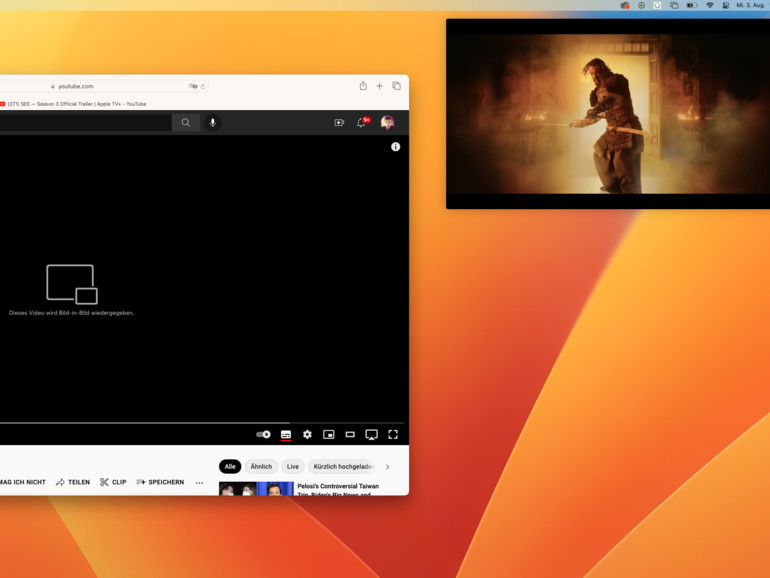
Task: Click the YouTube search magnifier button
Action: (186, 122)
